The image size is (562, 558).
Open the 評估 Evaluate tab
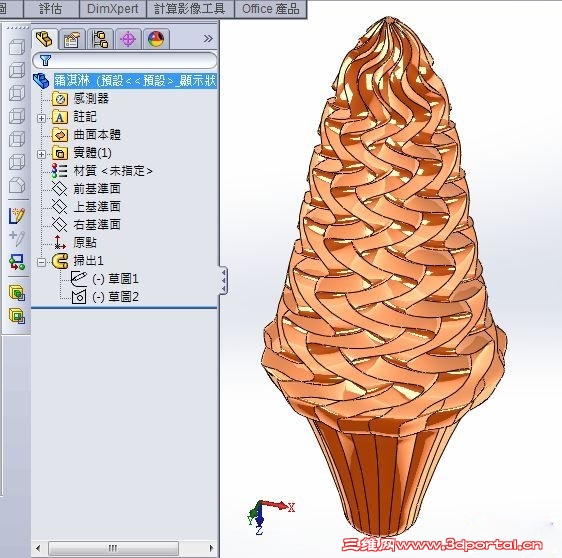(x=51, y=9)
